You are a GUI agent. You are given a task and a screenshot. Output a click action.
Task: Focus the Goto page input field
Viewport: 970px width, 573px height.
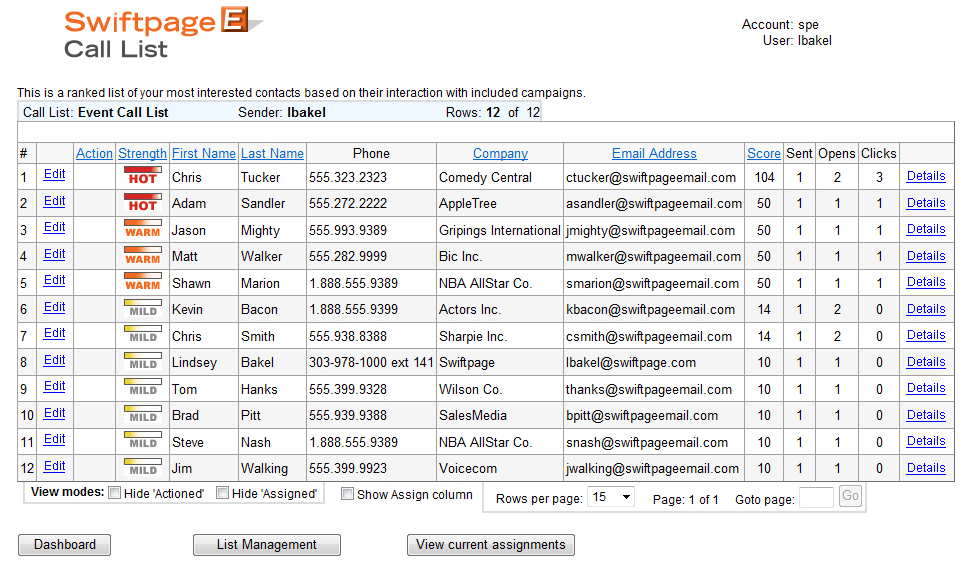point(816,498)
